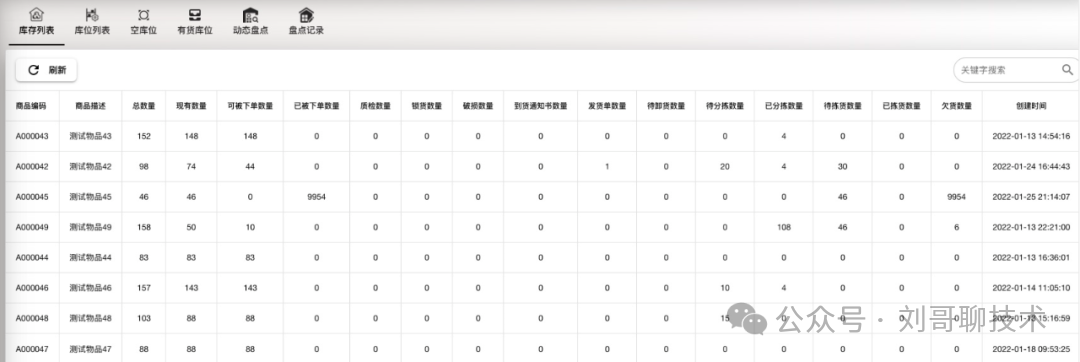This screenshot has height=362, width=1080.
Task: Click the timestamp 2022-01-13 16:36:01
Action: (1031, 257)
